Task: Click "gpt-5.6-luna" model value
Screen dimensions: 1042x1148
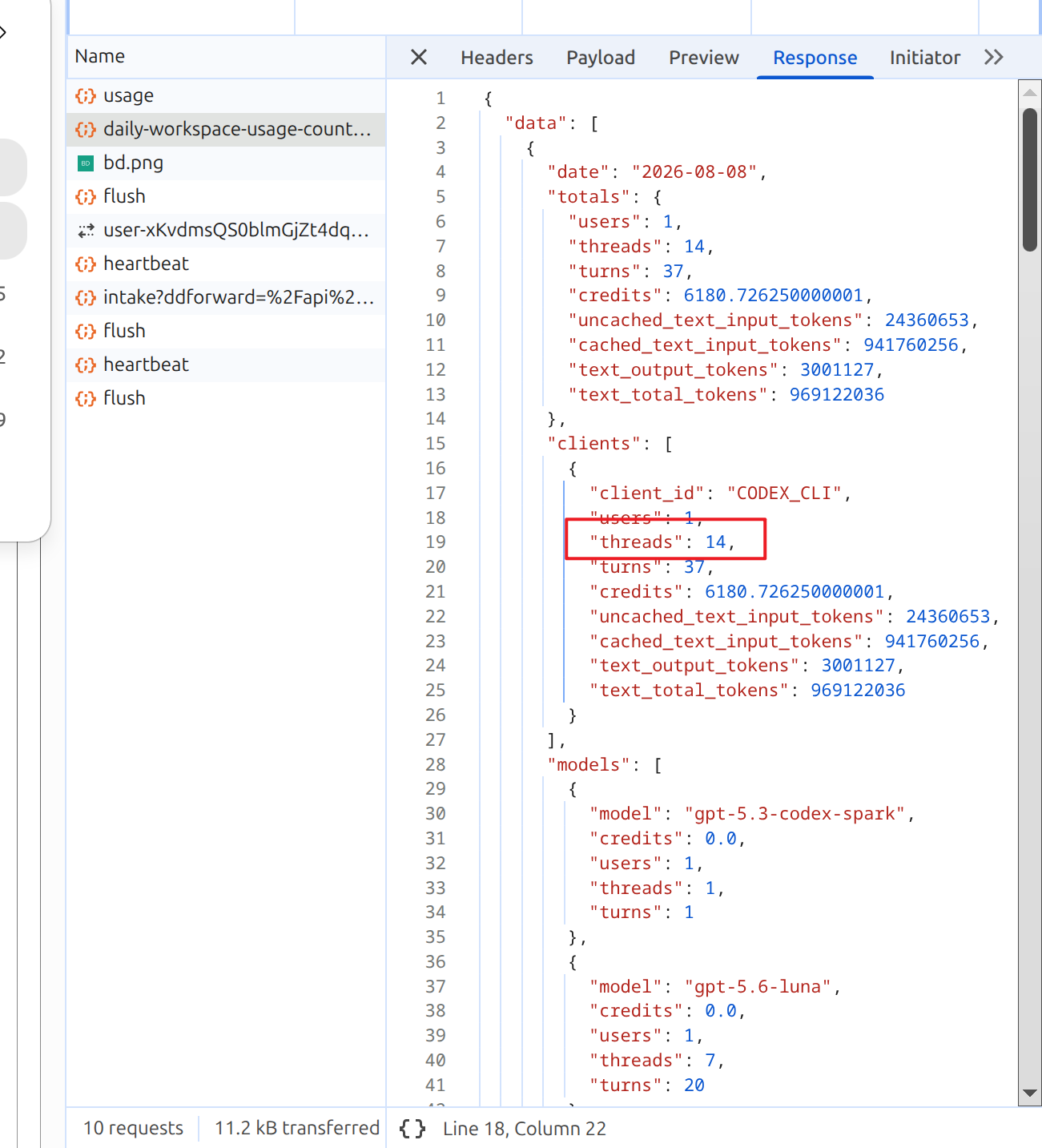Action: (x=758, y=987)
